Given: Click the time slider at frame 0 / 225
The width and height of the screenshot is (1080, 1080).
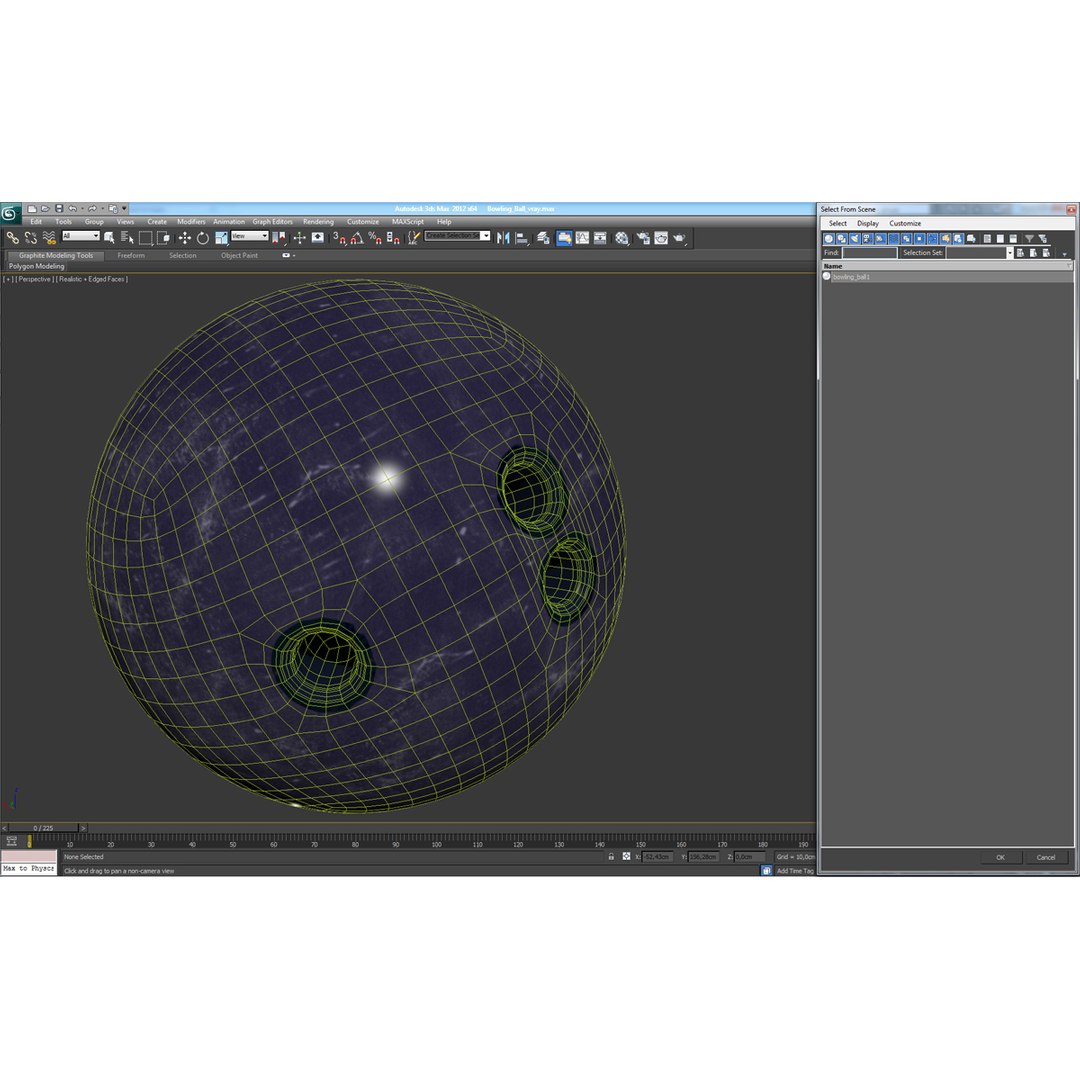Looking at the screenshot, I should tap(43, 828).
